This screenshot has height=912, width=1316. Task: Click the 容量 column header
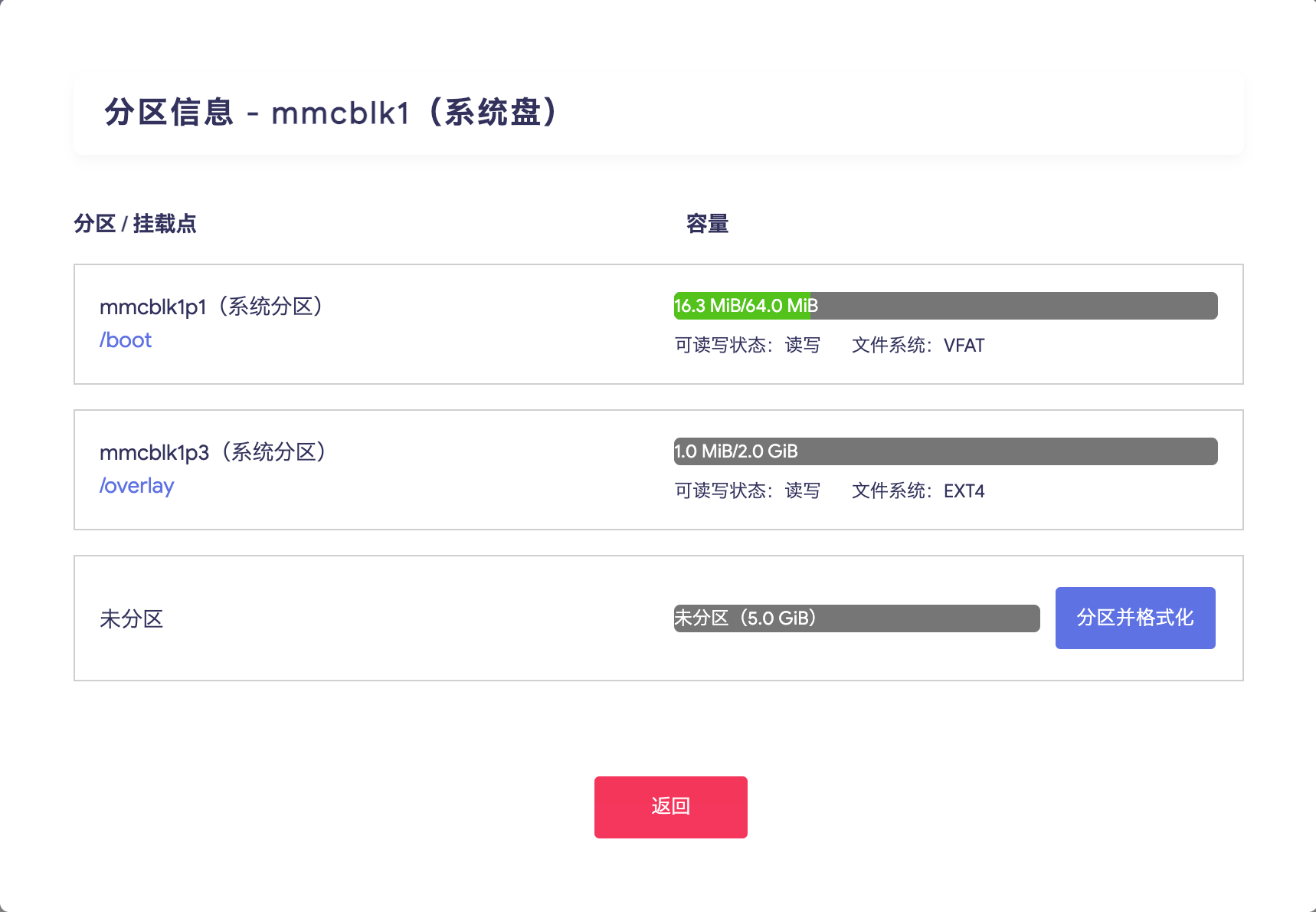tap(707, 224)
